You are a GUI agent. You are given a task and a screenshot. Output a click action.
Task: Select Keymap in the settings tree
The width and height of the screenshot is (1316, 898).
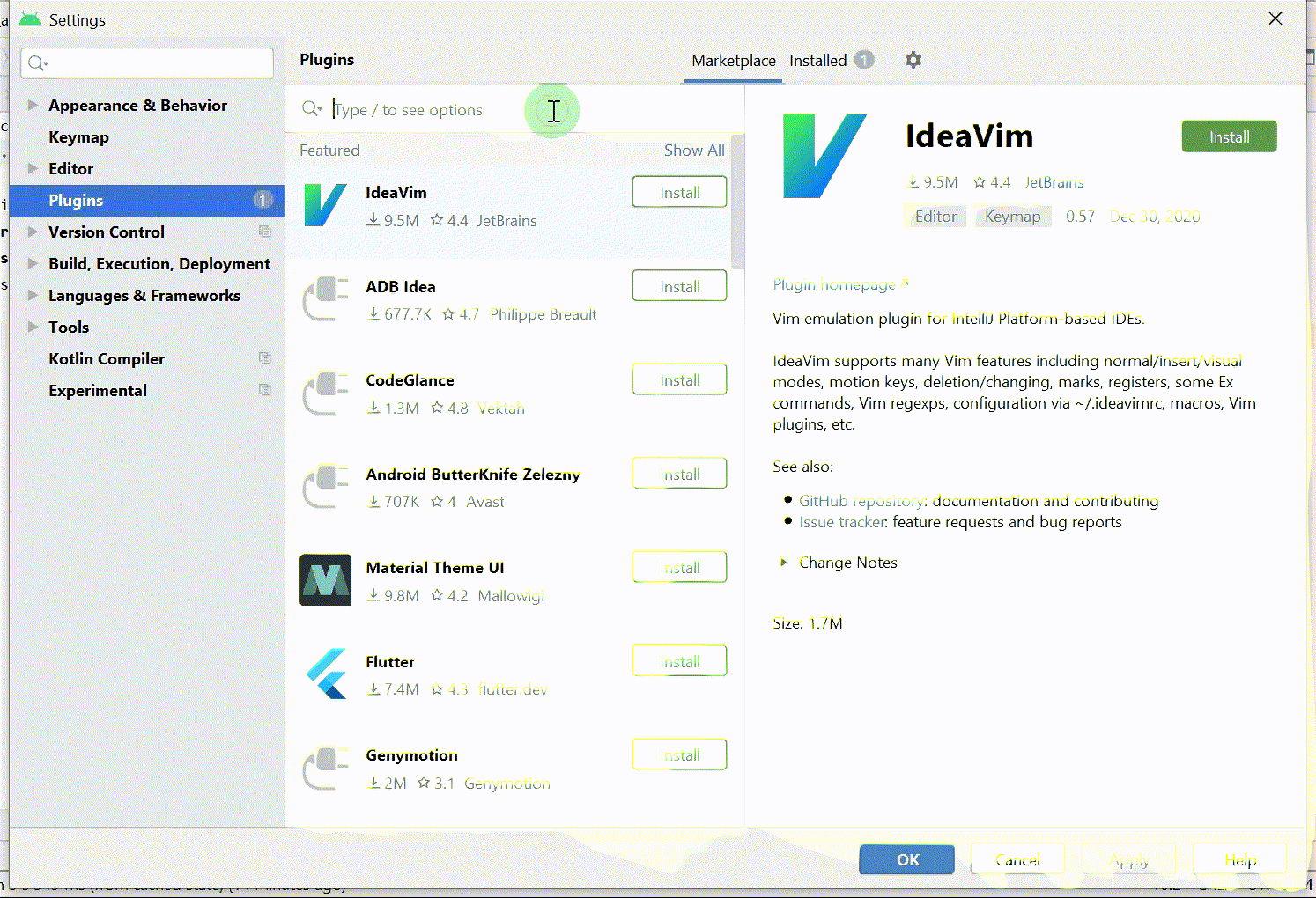click(78, 137)
